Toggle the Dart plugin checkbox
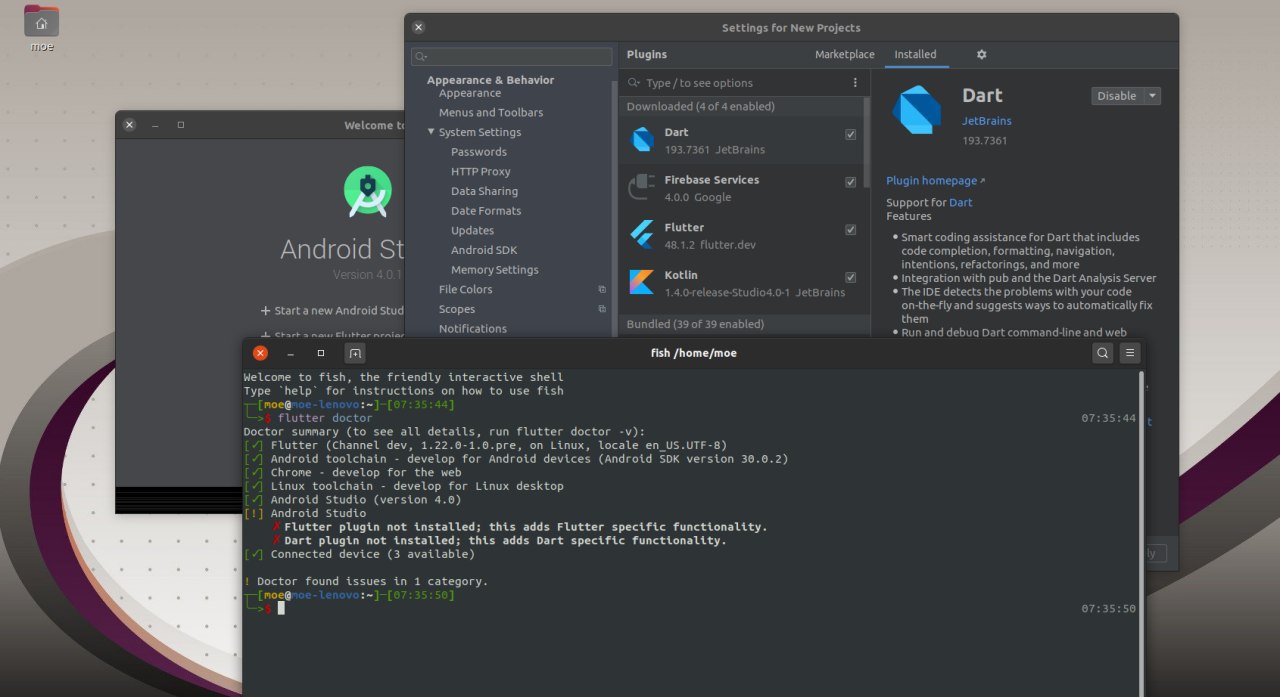 [x=850, y=134]
